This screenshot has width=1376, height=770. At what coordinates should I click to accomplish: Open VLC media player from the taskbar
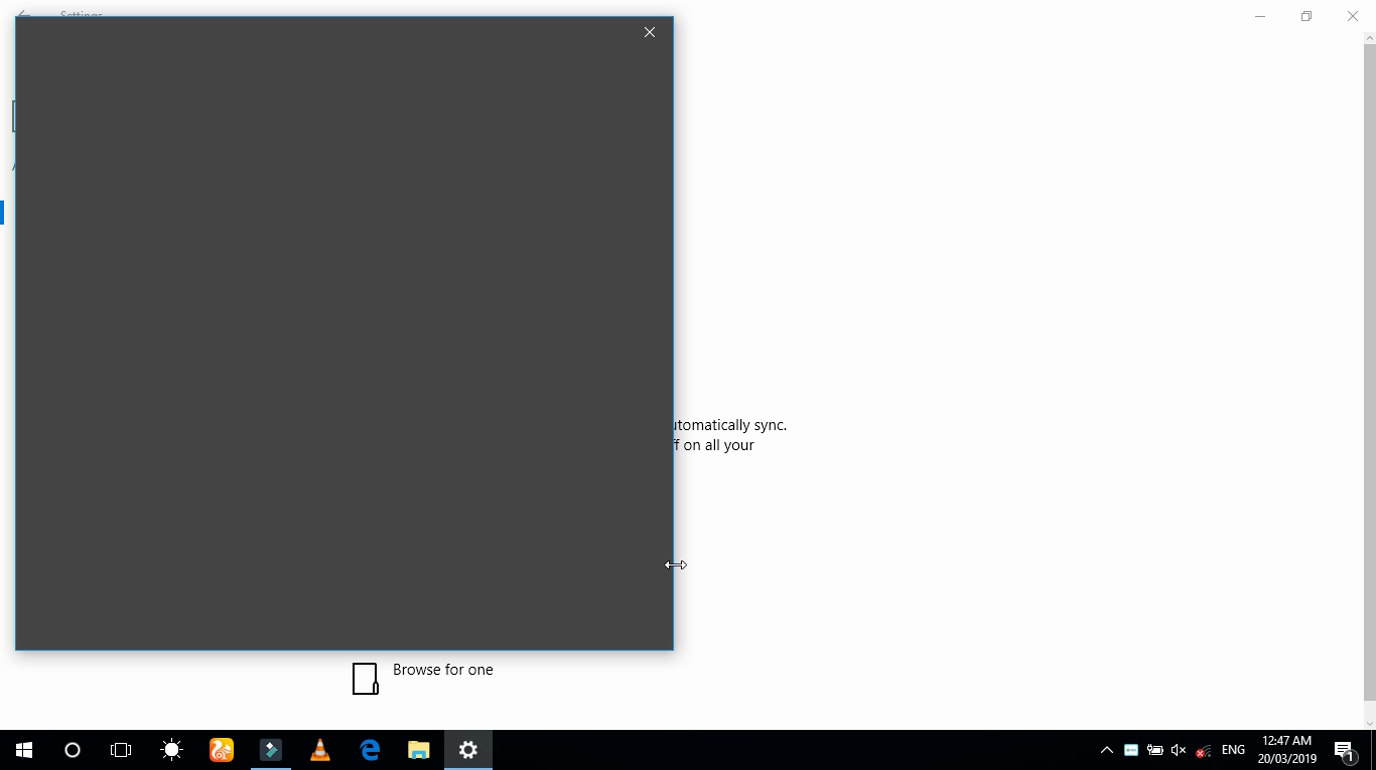point(319,749)
